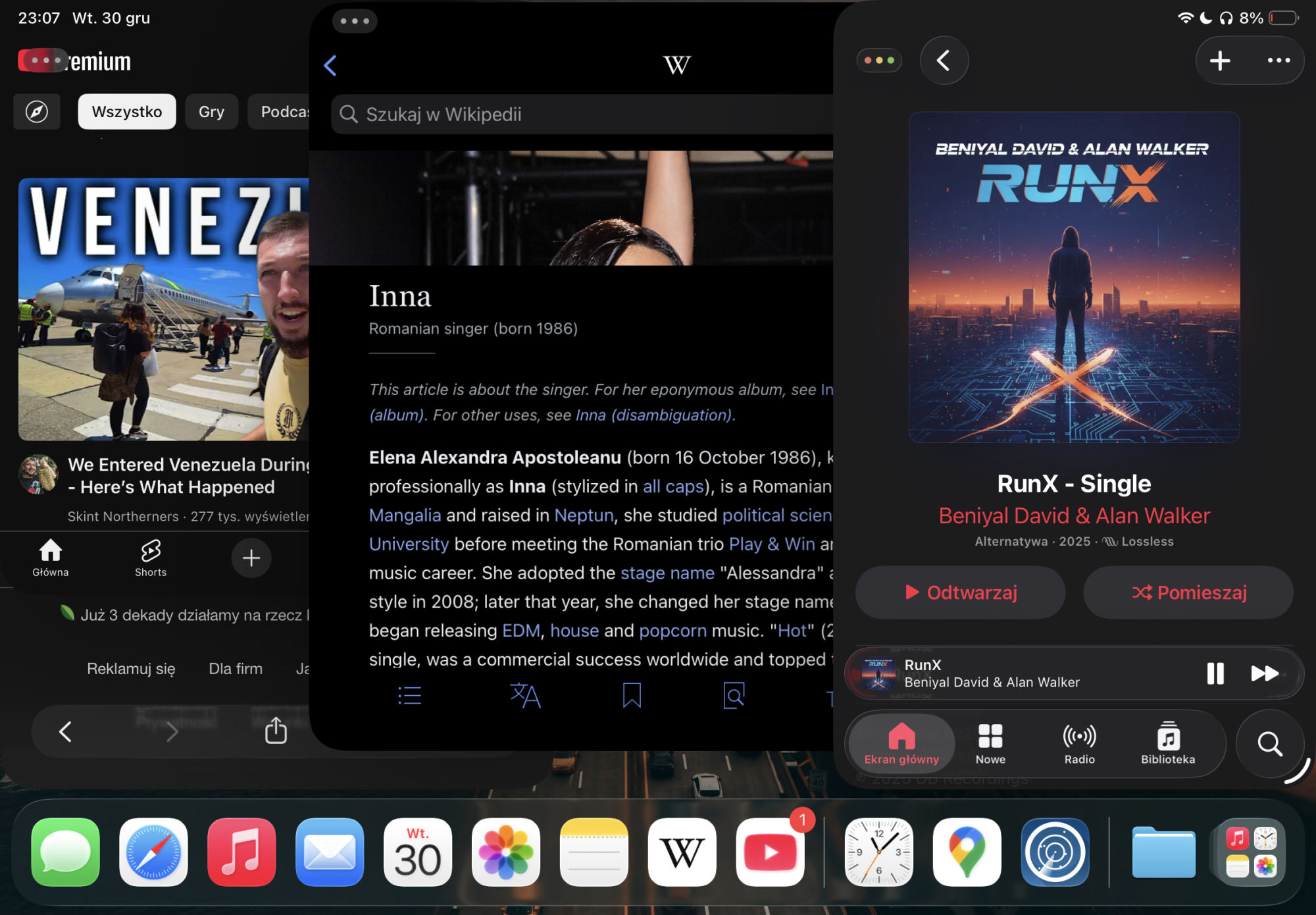The height and width of the screenshot is (915, 1316).
Task: Pause the RunX track in mini player
Action: [1215, 673]
